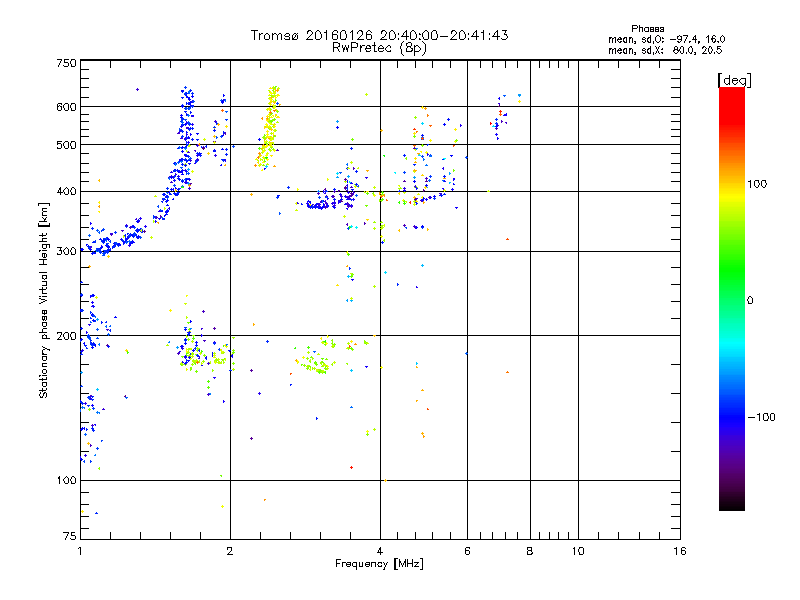The height and width of the screenshot is (600, 800).
Task: Click the x-axis '2' tick label
Action: pyautogui.click(x=230, y=551)
